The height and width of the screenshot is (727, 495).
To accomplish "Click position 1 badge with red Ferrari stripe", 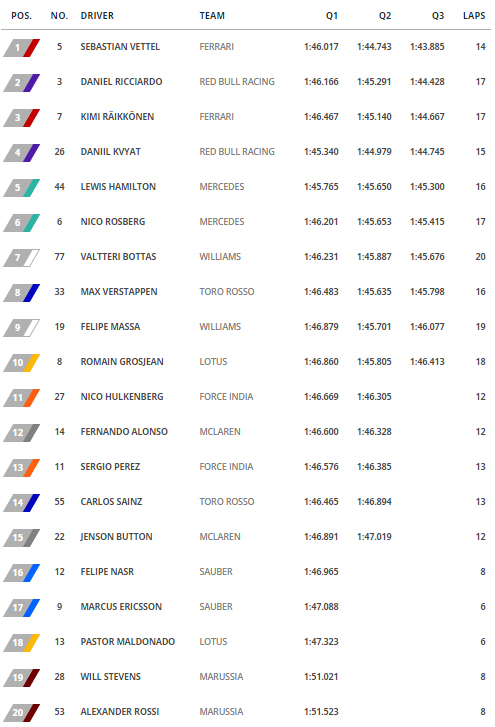I will tap(21, 48).
